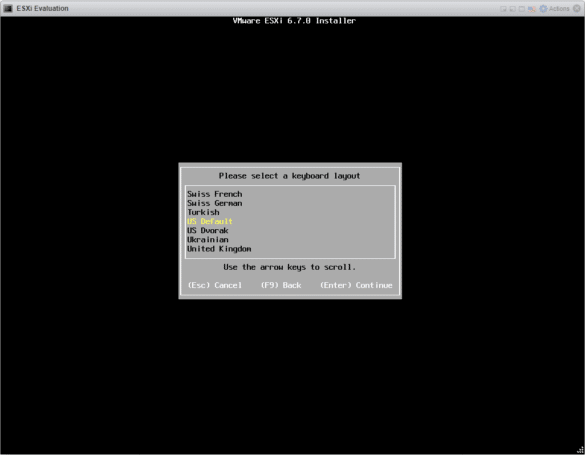Image resolution: width=585 pixels, height=455 pixels.
Task: Click the ESXi Evaluation window title
Action: (x=42, y=8)
